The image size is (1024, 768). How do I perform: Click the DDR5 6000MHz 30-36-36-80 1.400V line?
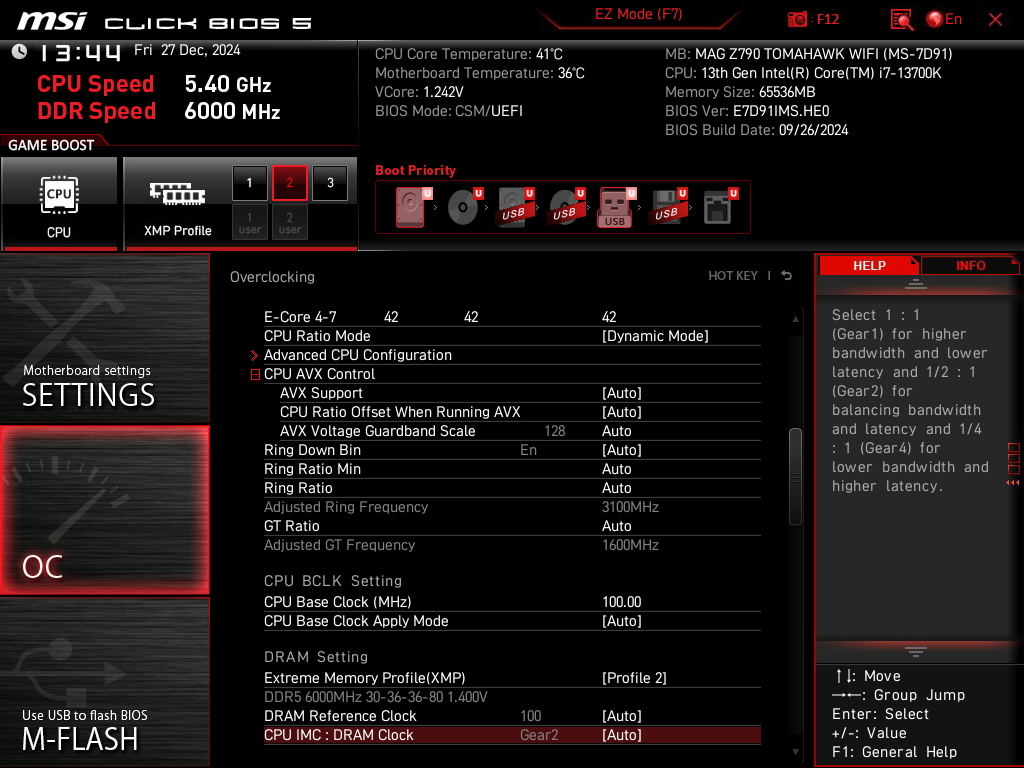tap(376, 697)
